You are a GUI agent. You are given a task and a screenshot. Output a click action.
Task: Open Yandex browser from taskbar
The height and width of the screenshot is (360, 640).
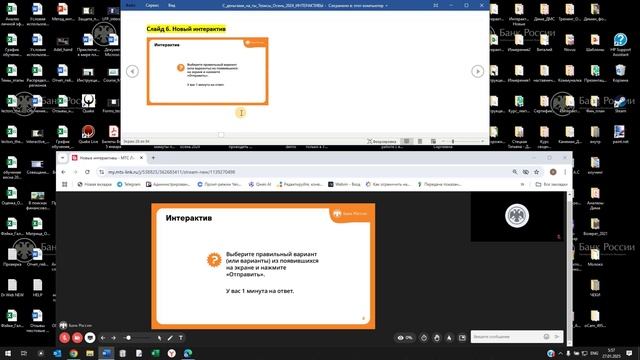click(172, 353)
